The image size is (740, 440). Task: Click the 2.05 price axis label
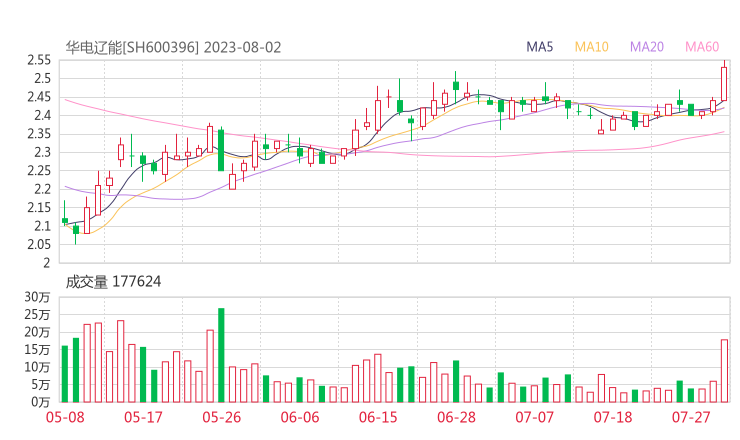point(39,245)
